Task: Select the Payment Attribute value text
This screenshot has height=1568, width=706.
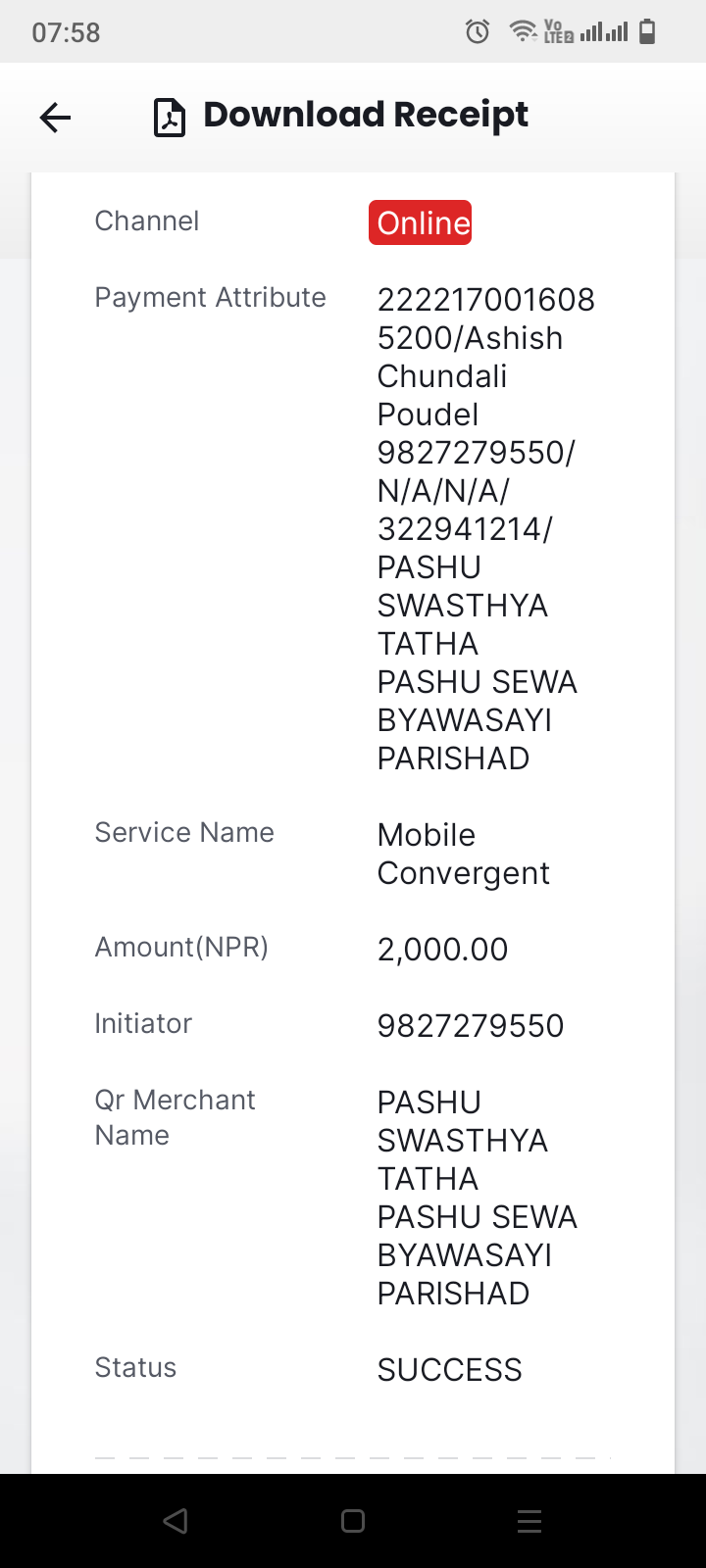Action: [x=486, y=529]
